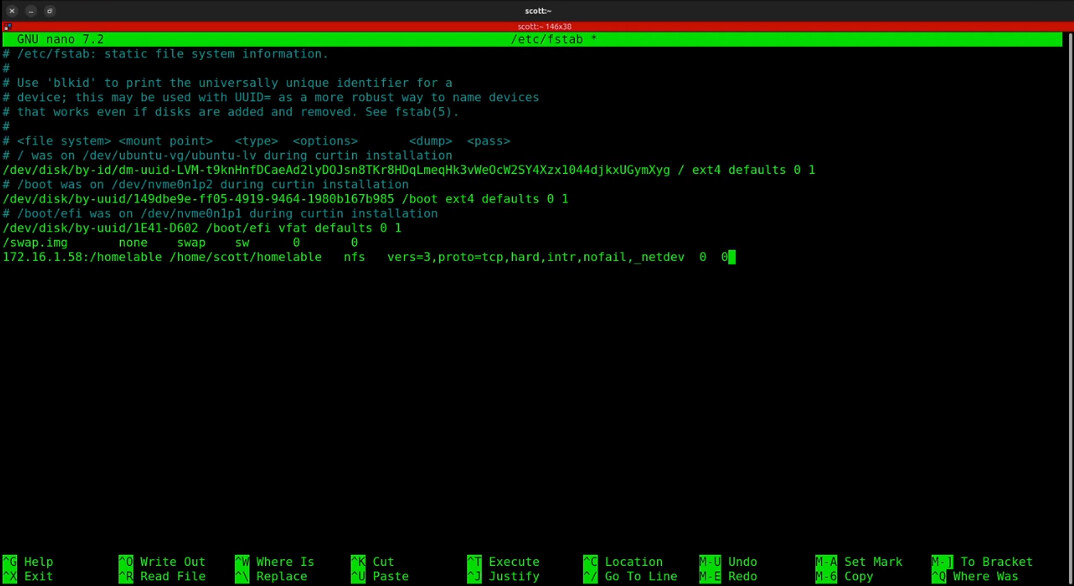Select Read File in the nano shortcut bar
Viewport: 1074px width, 586px height.
[x=173, y=577]
